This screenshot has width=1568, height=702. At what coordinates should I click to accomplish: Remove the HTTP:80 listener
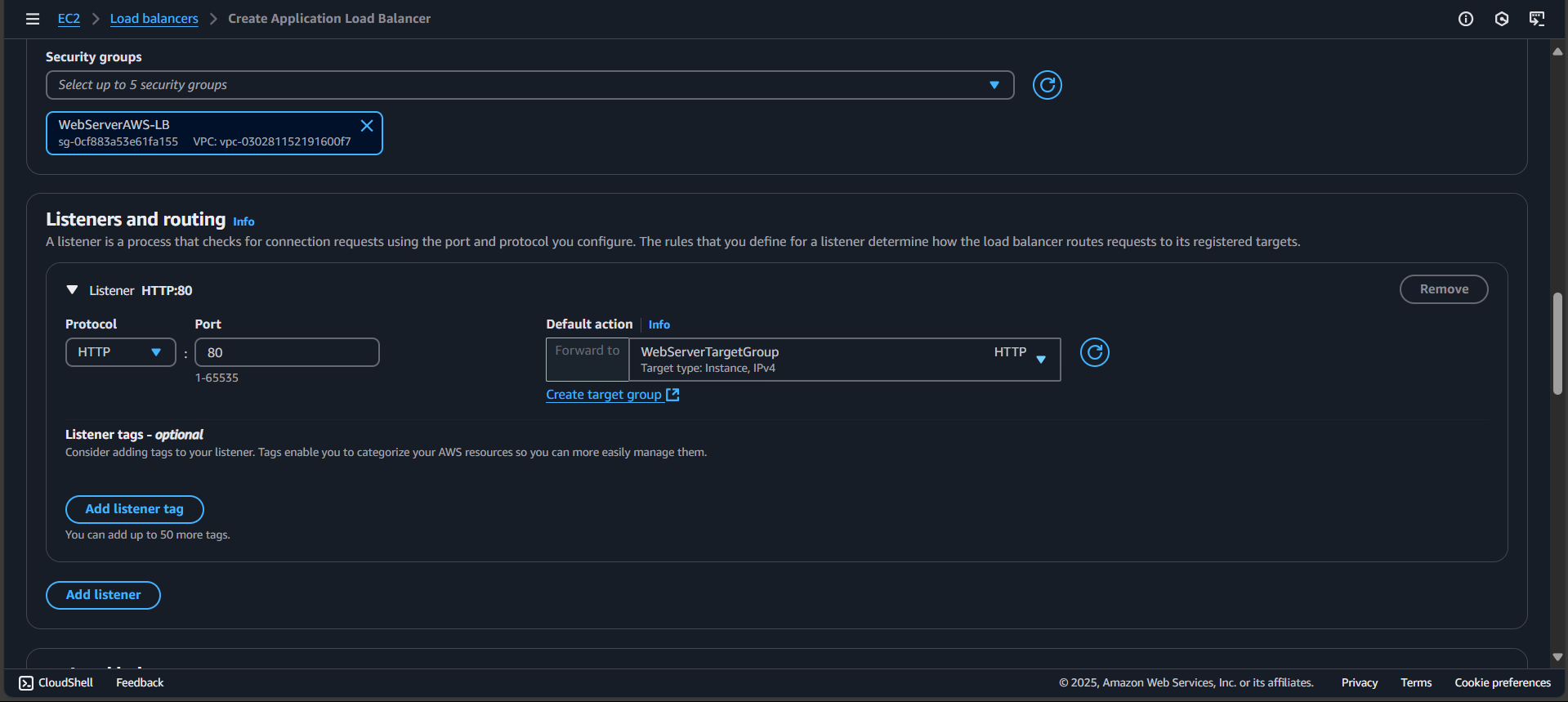point(1444,289)
